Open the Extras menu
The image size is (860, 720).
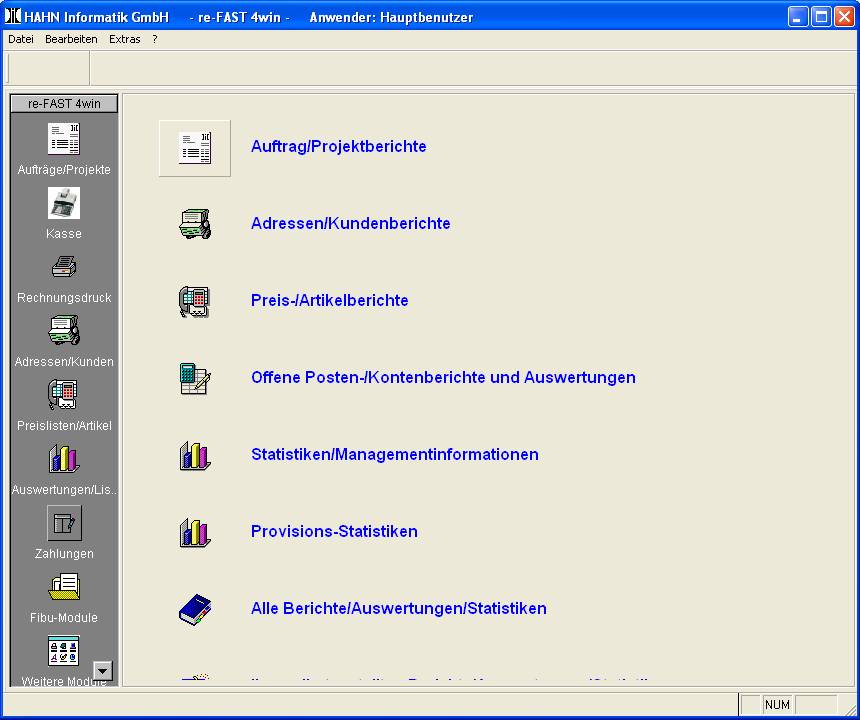click(x=125, y=39)
